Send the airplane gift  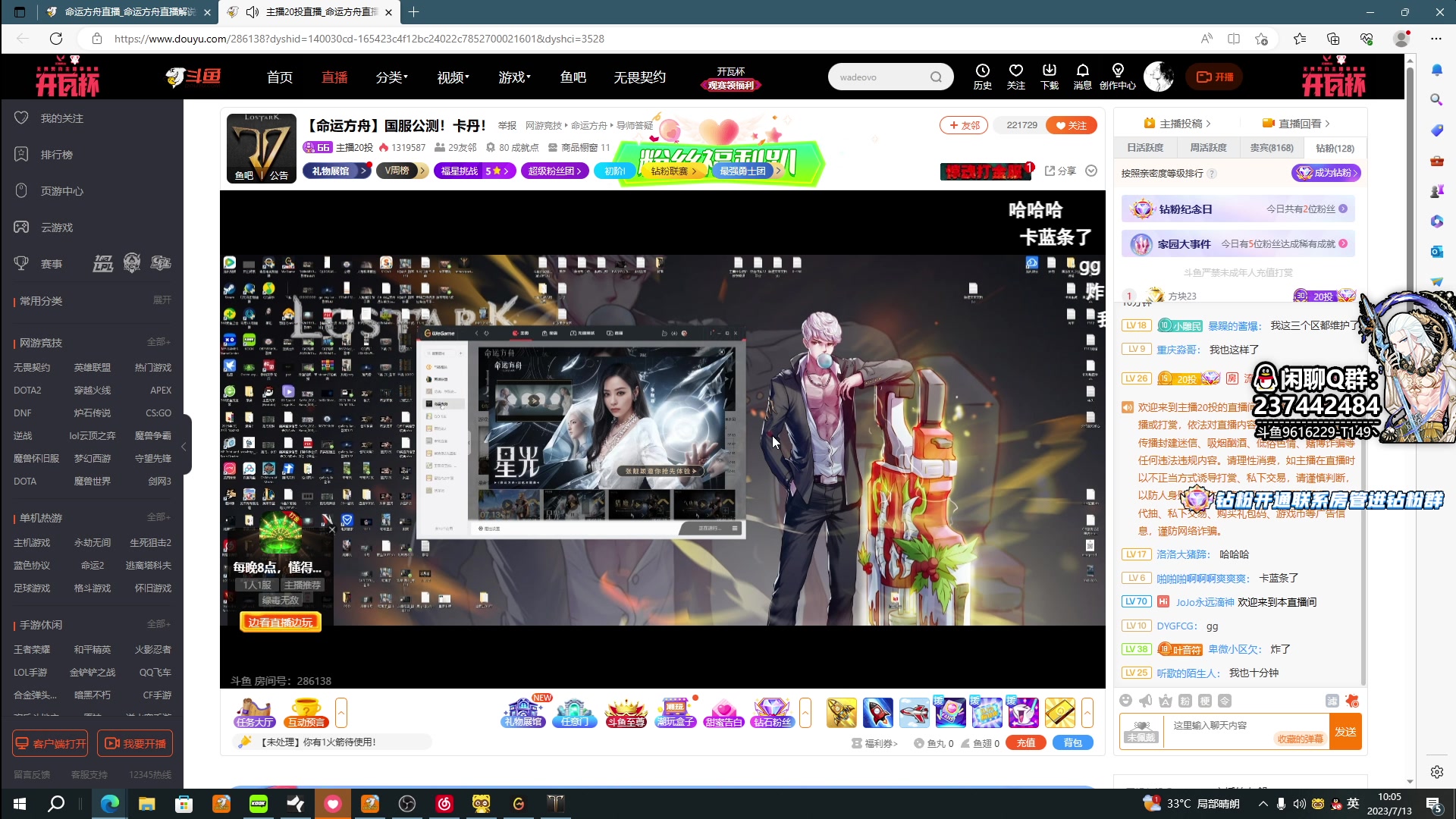point(915,713)
